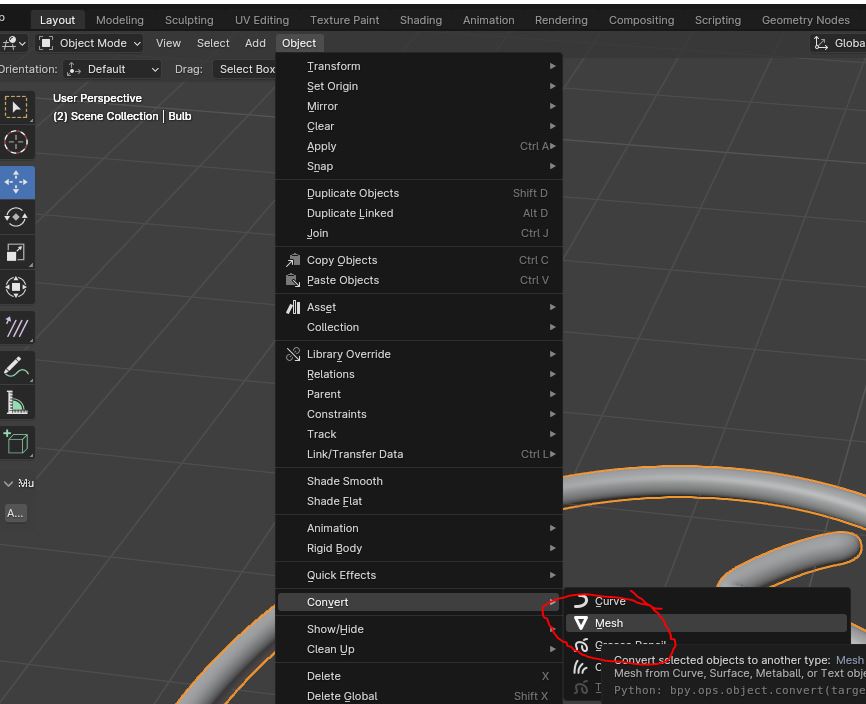Choose Curve in the Convert submenu

[610, 601]
